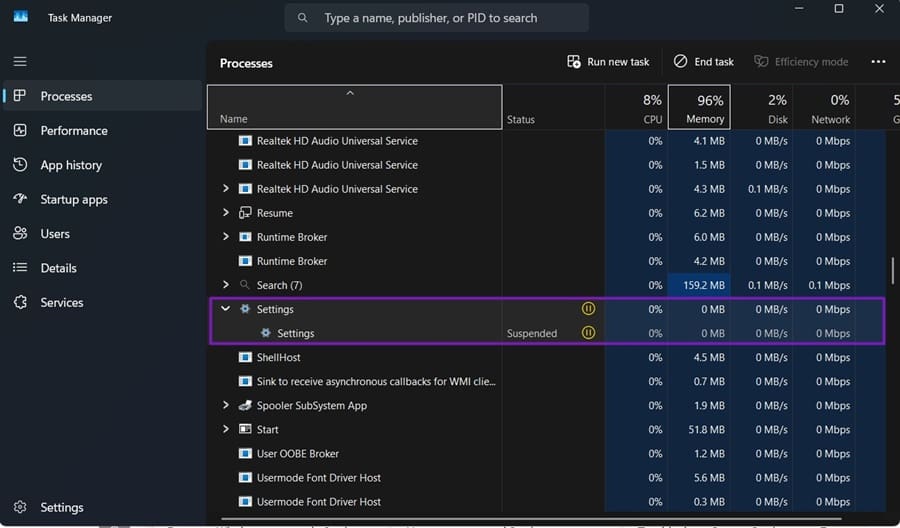Click the 0.1 Mbps network cell for Search
The width and height of the screenshot is (900, 528).
[x=824, y=285]
